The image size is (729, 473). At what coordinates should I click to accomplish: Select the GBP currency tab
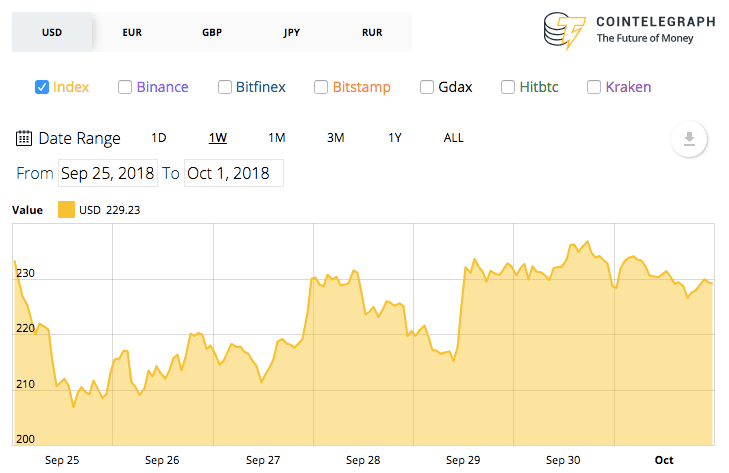[212, 32]
